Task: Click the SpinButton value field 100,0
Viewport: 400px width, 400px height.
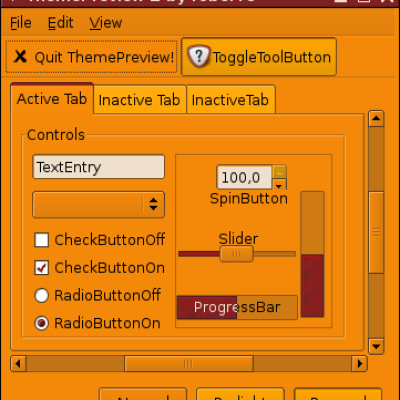Action: point(244,177)
